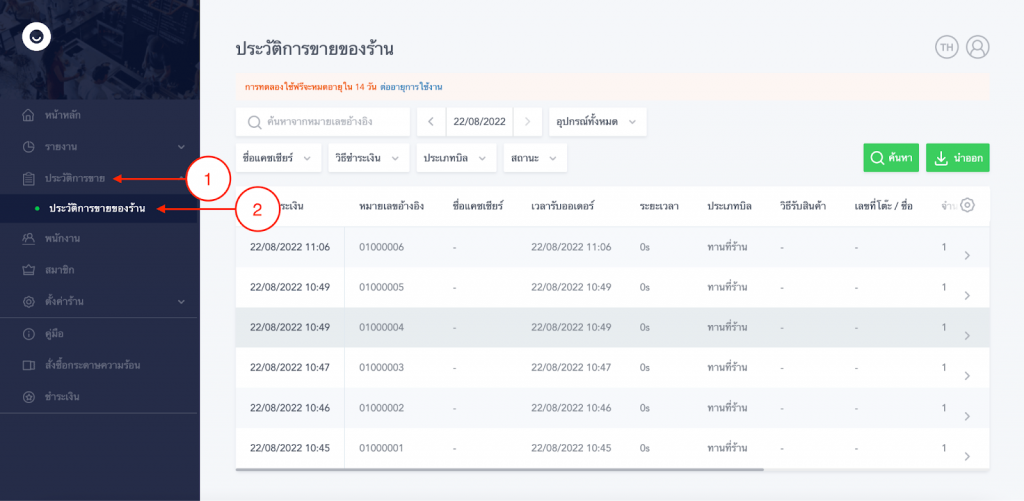Viewport: 1024px width, 501px height.
Task: Open the user profile icon
Action: pyautogui.click(x=977, y=47)
